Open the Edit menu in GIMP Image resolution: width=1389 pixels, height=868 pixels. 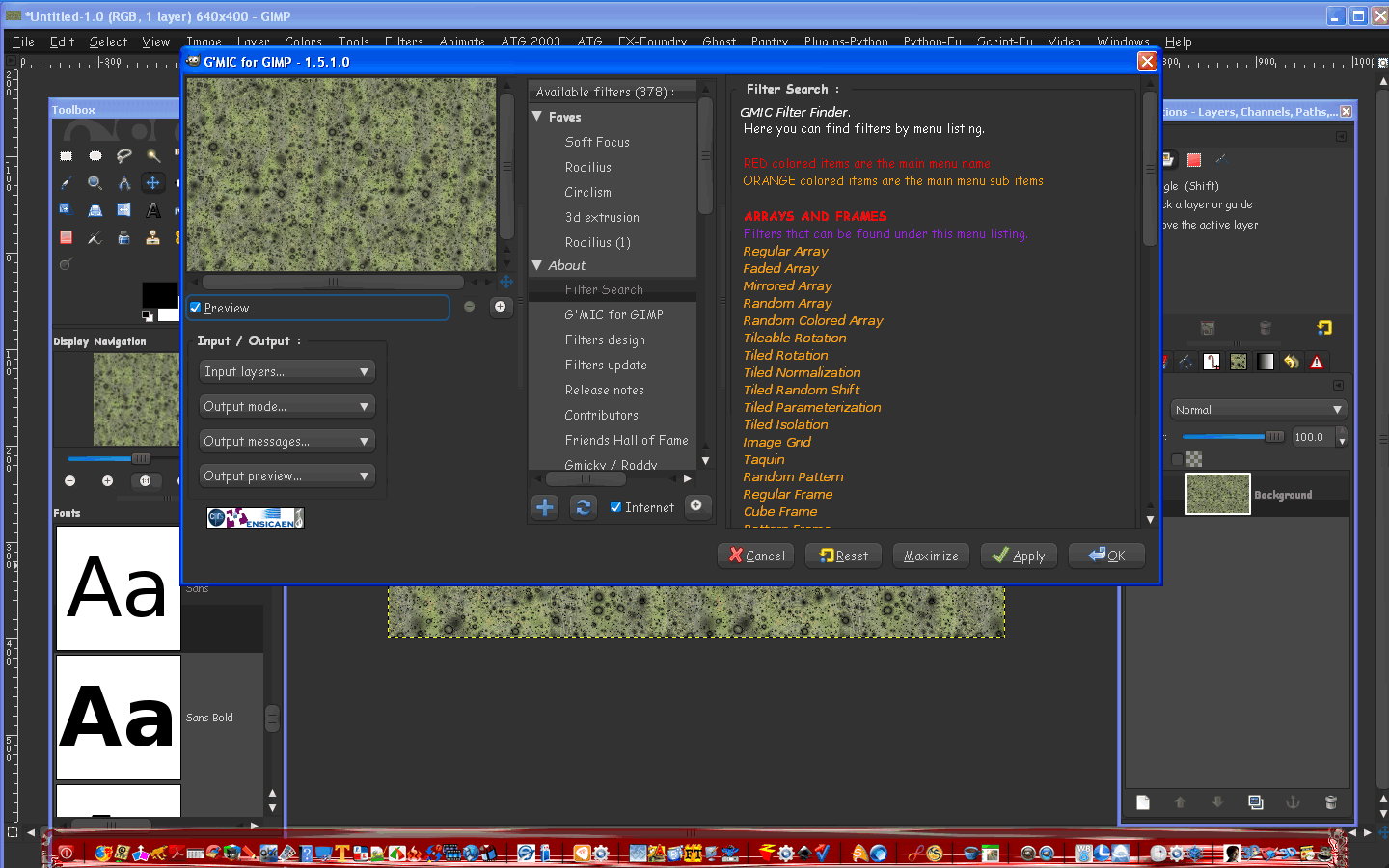click(62, 41)
